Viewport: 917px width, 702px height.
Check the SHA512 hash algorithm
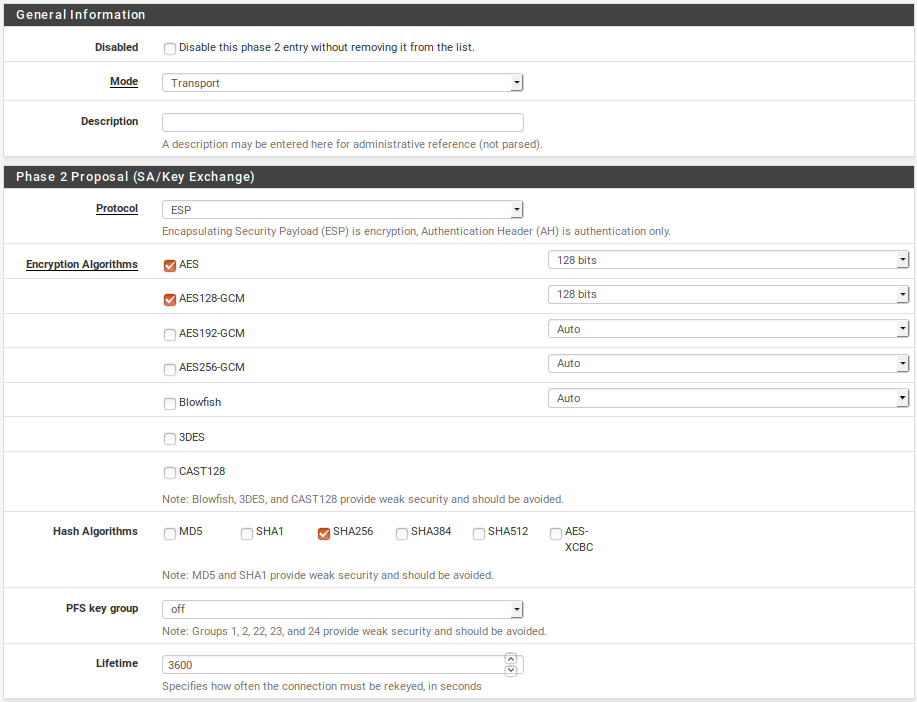coord(478,533)
